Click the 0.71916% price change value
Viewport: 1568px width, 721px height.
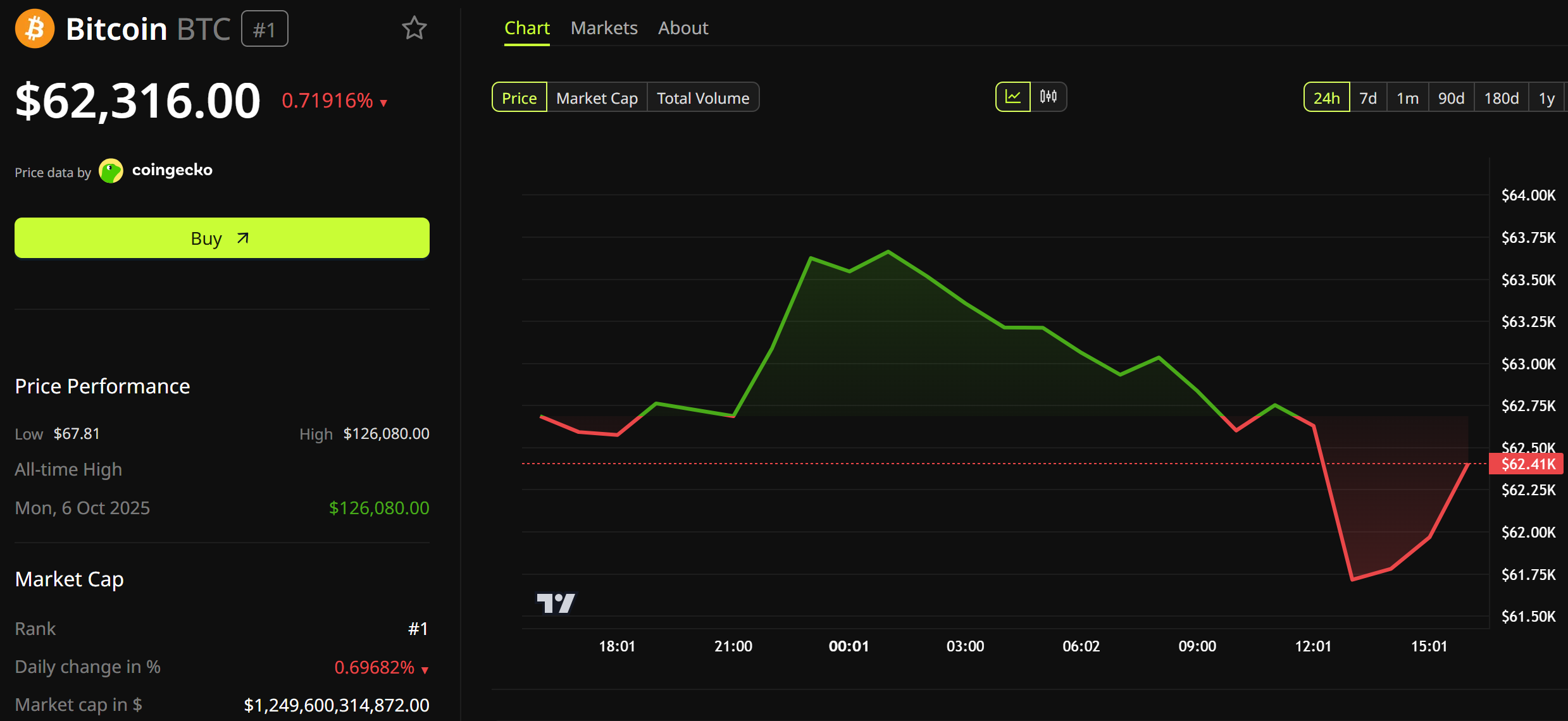(x=327, y=100)
